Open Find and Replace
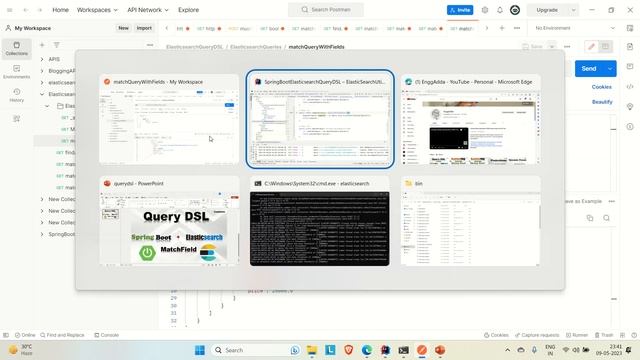640x360 pixels. 62,335
